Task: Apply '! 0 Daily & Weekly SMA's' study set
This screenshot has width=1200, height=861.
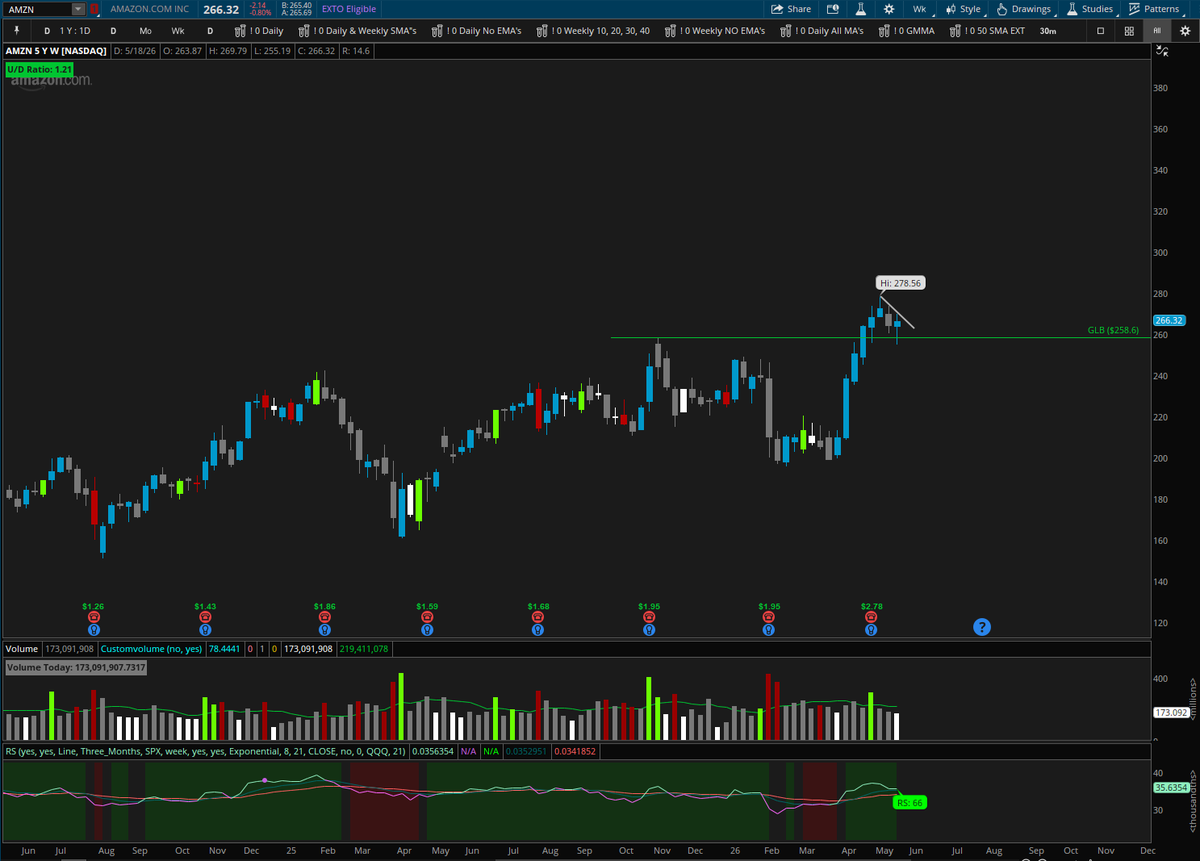Action: tap(358, 31)
